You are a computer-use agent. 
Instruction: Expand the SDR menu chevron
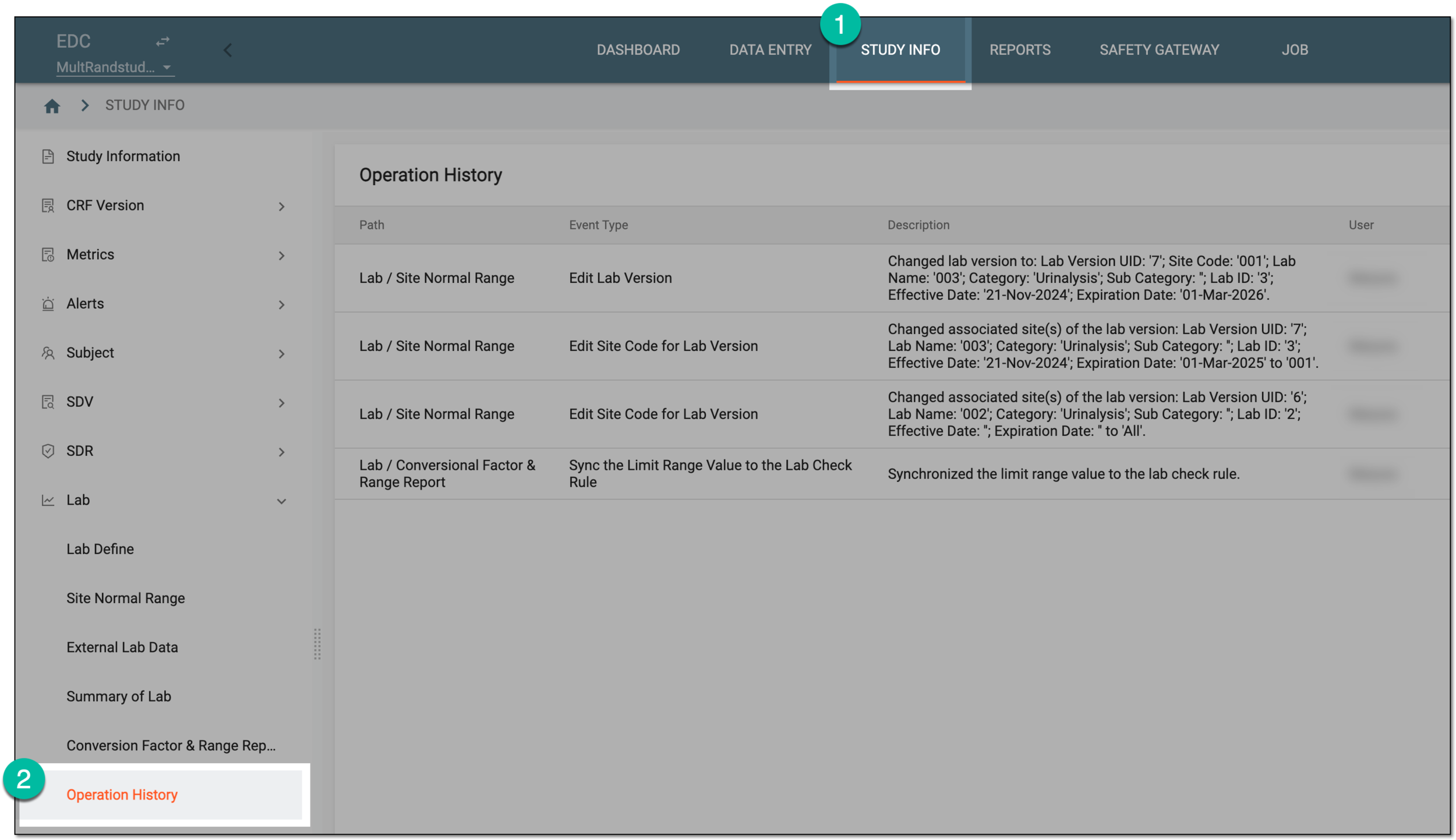pos(281,452)
